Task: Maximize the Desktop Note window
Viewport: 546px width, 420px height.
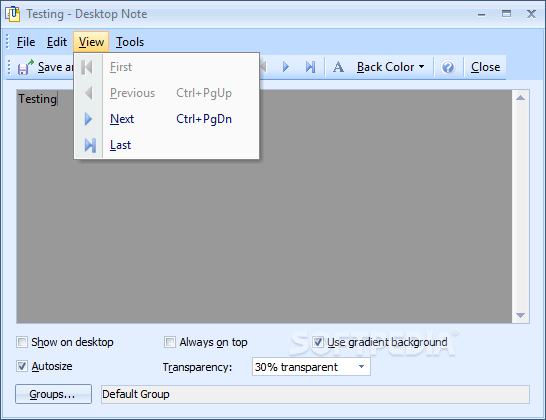Action: pos(506,14)
